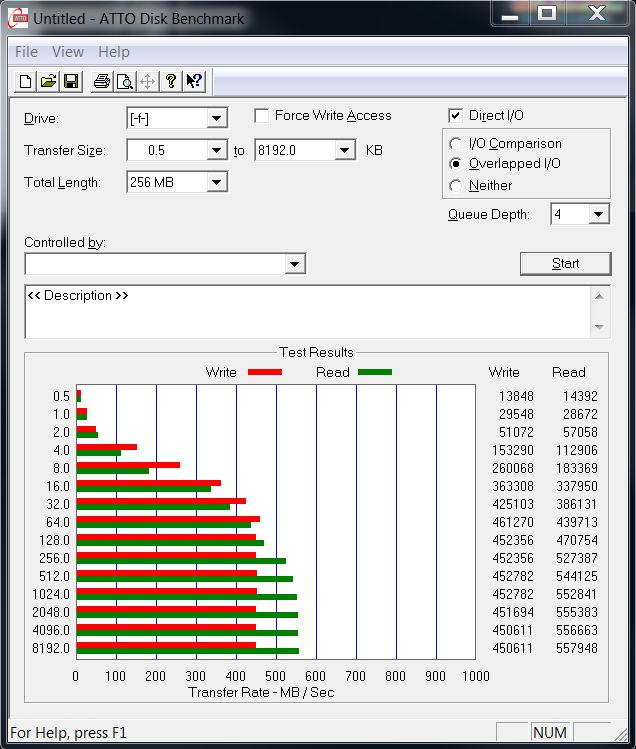Image resolution: width=636 pixels, height=749 pixels.
Task: Enable the Force Write Access checkbox
Action: pos(262,116)
